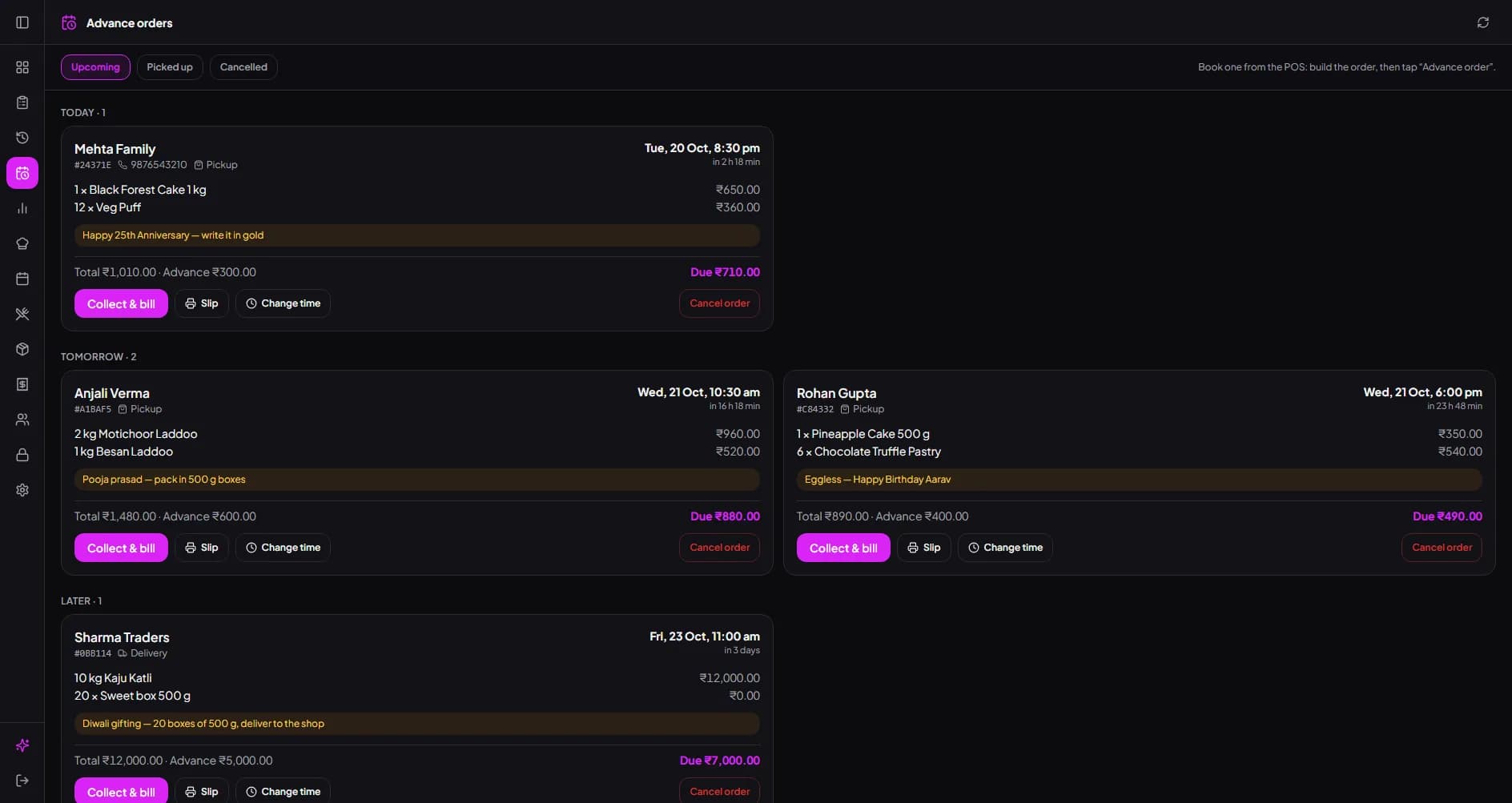Open the crossed utensils icon
1512x803 pixels.
click(x=22, y=314)
